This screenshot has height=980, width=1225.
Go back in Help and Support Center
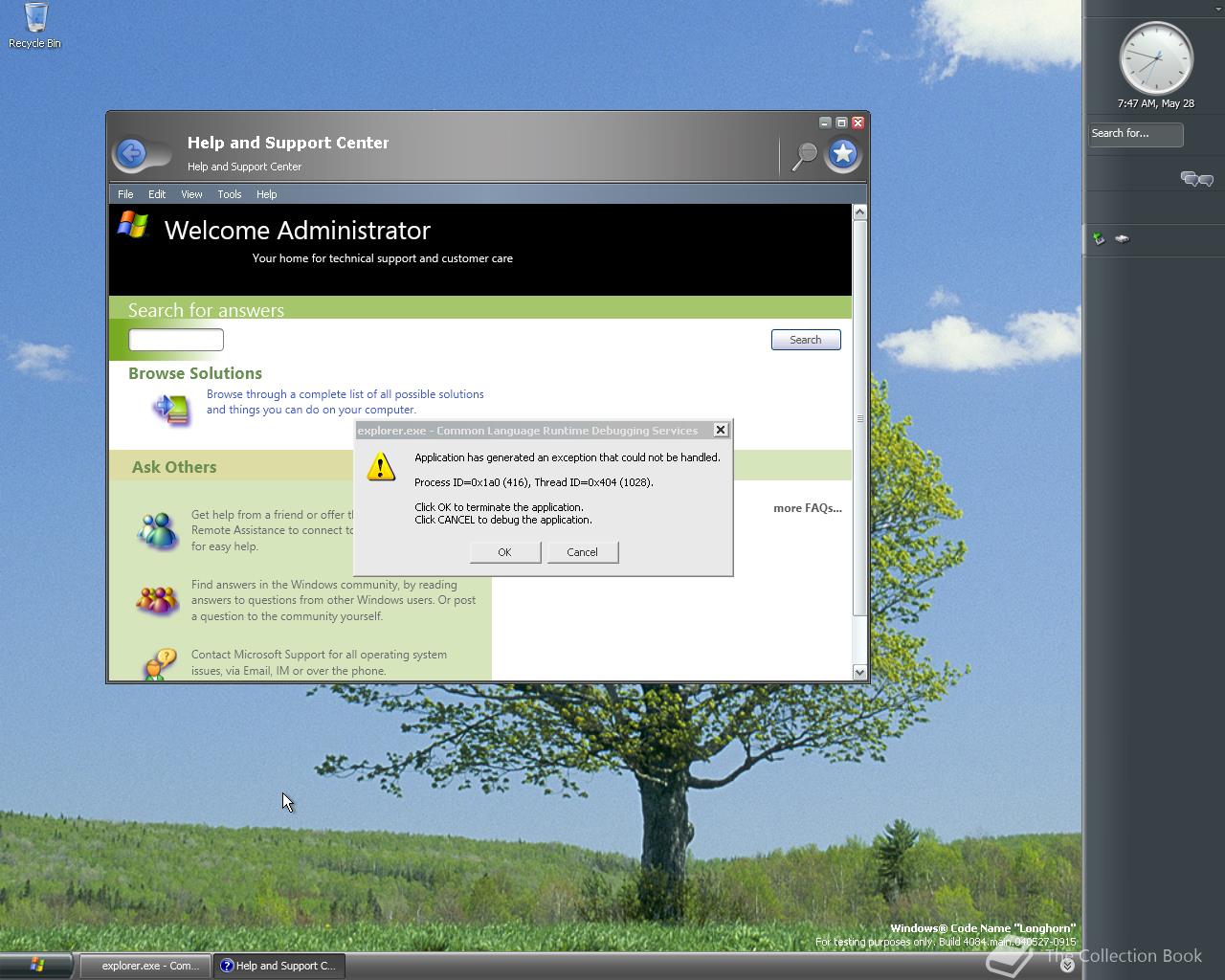131,153
